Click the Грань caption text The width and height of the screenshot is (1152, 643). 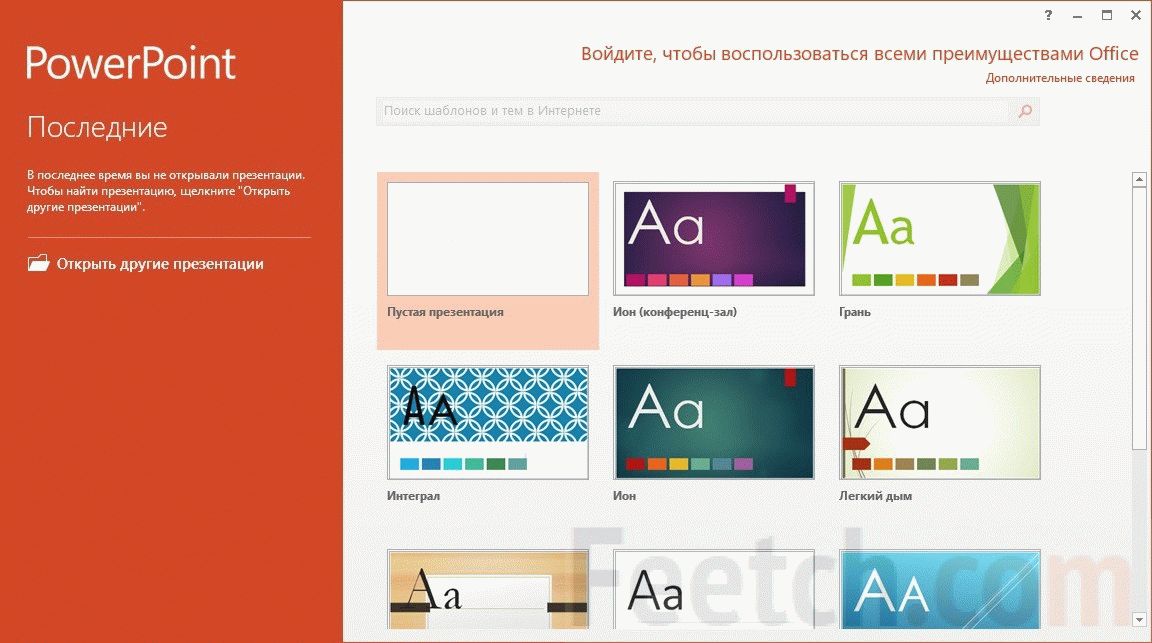click(x=854, y=312)
